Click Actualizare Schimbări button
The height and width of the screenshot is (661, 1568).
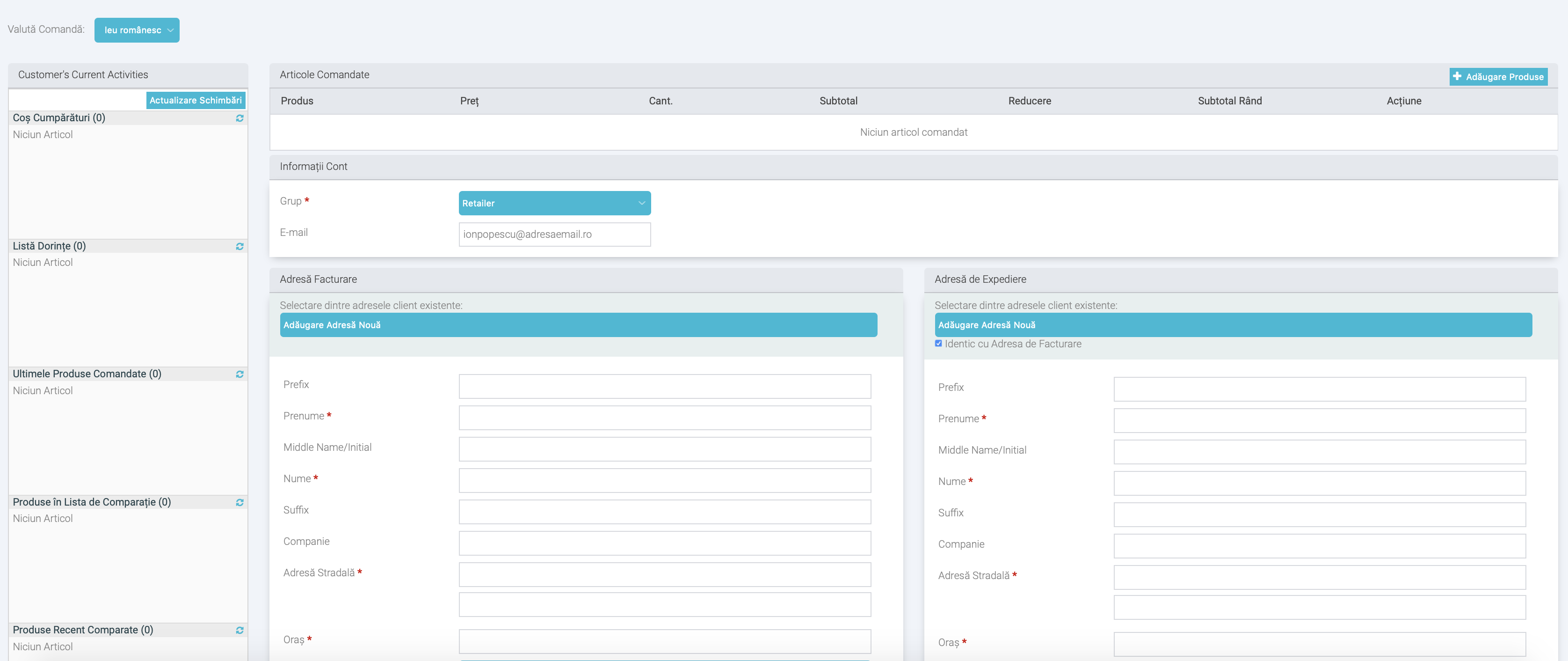tap(196, 101)
